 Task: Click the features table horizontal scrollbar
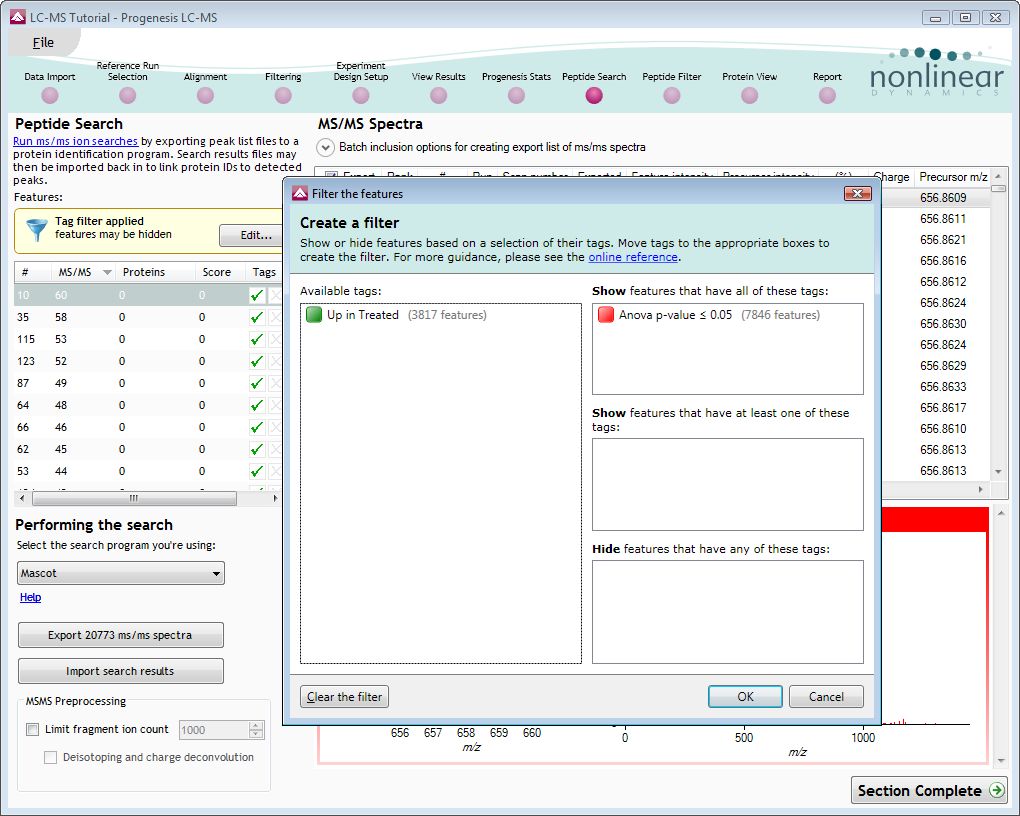[134, 498]
